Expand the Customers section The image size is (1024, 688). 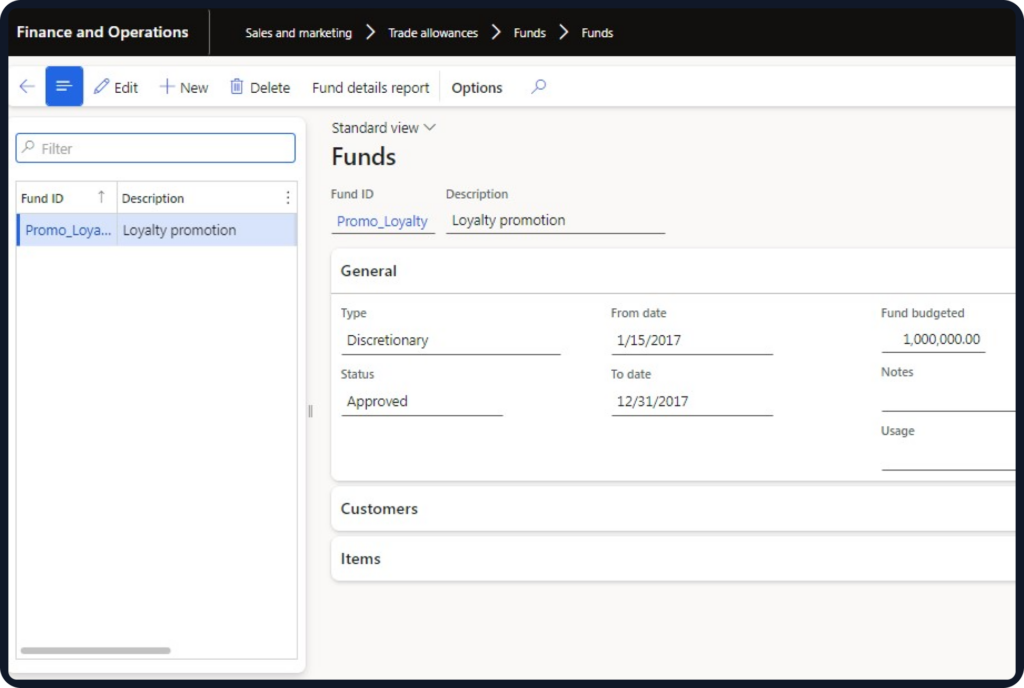click(x=673, y=508)
